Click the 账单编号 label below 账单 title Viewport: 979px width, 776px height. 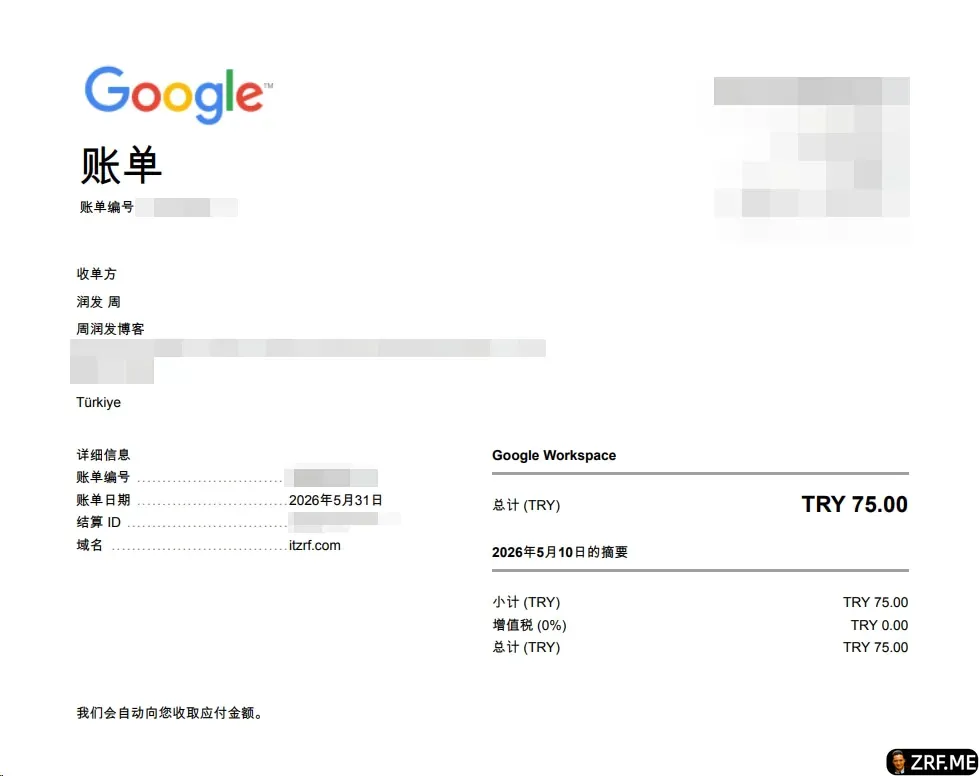click(106, 207)
